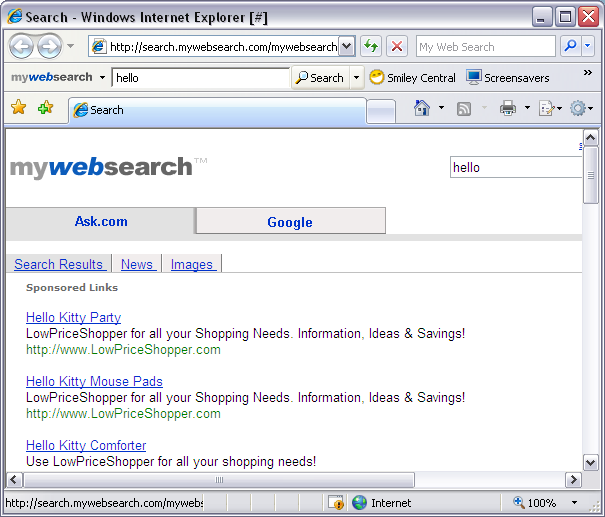Click the Internet zone globe icon
Viewport: 605px width, 517px height.
point(359,503)
